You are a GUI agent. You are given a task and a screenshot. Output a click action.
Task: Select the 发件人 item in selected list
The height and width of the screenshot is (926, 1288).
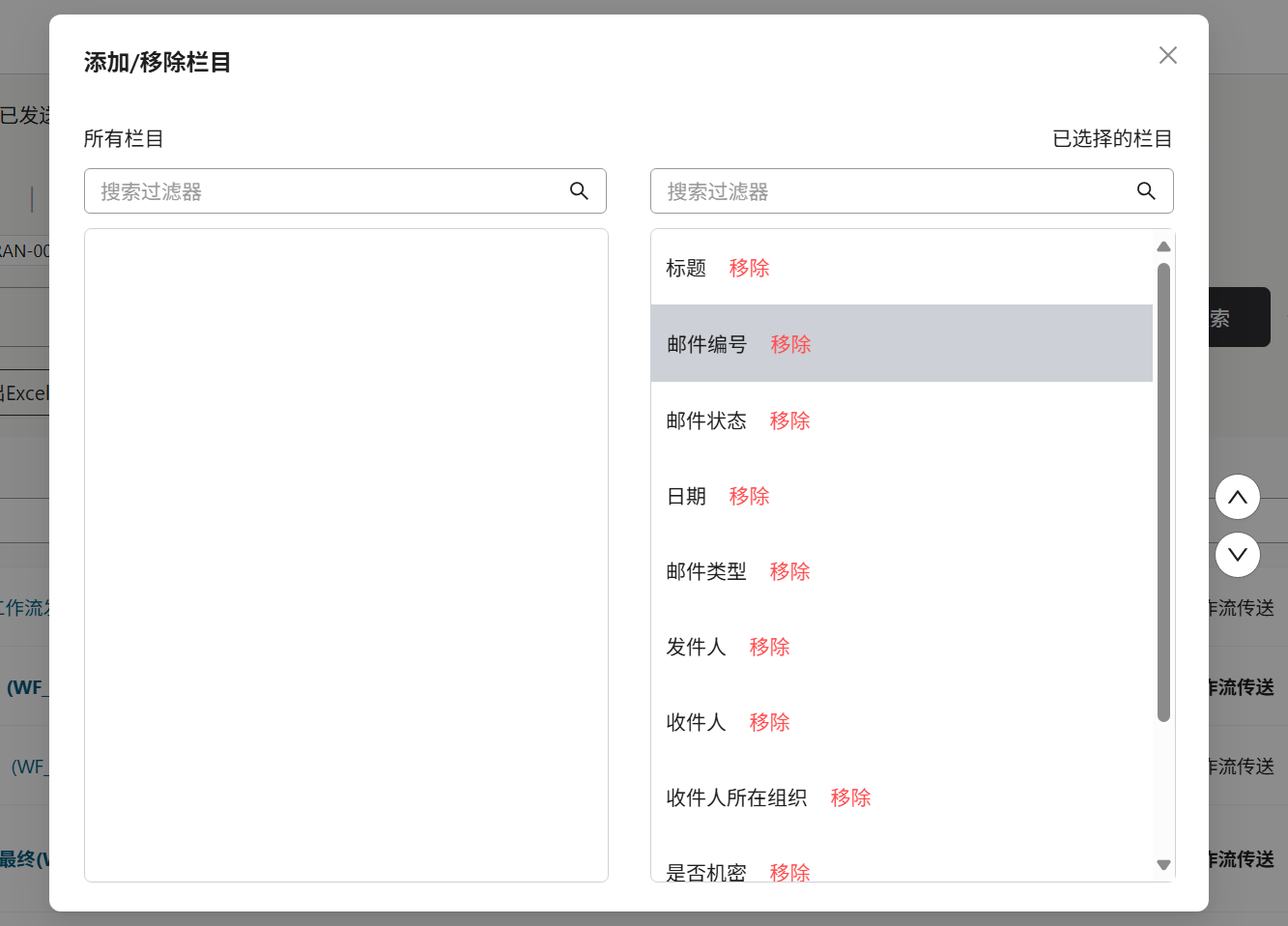[x=696, y=647]
